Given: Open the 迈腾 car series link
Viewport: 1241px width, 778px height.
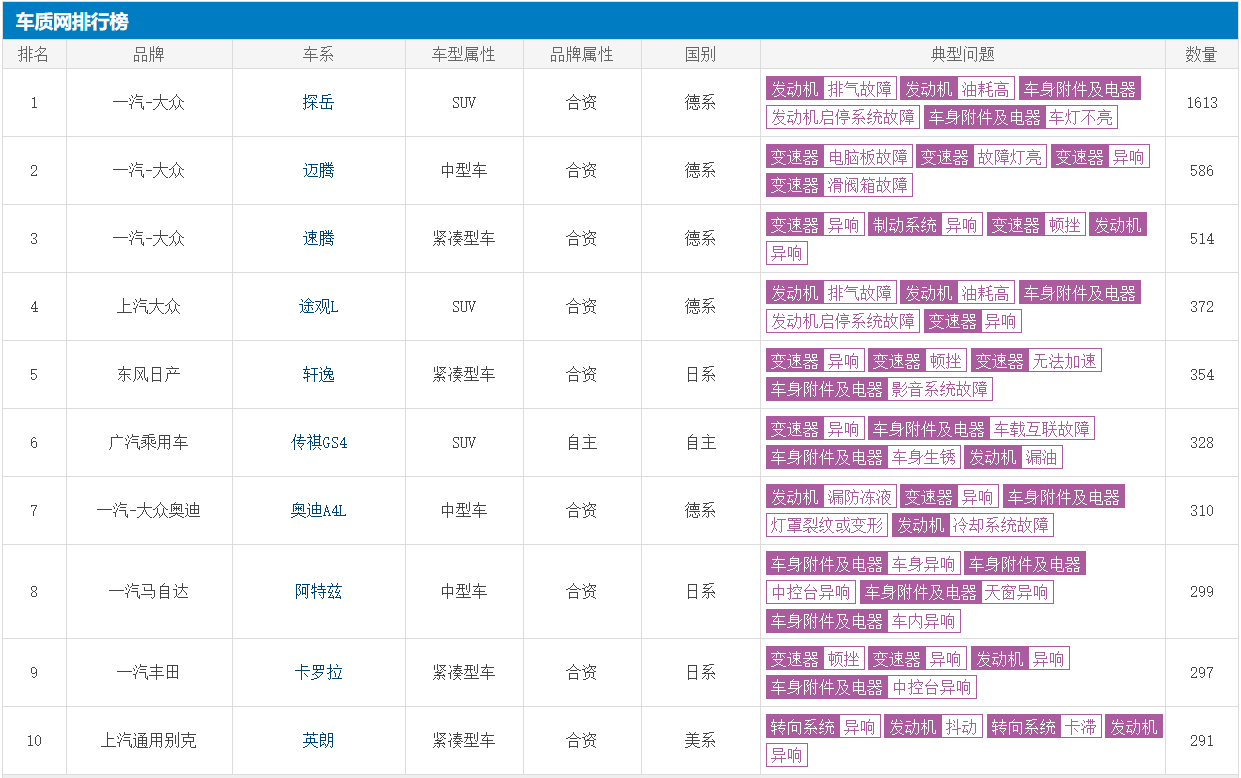Looking at the screenshot, I should (318, 170).
